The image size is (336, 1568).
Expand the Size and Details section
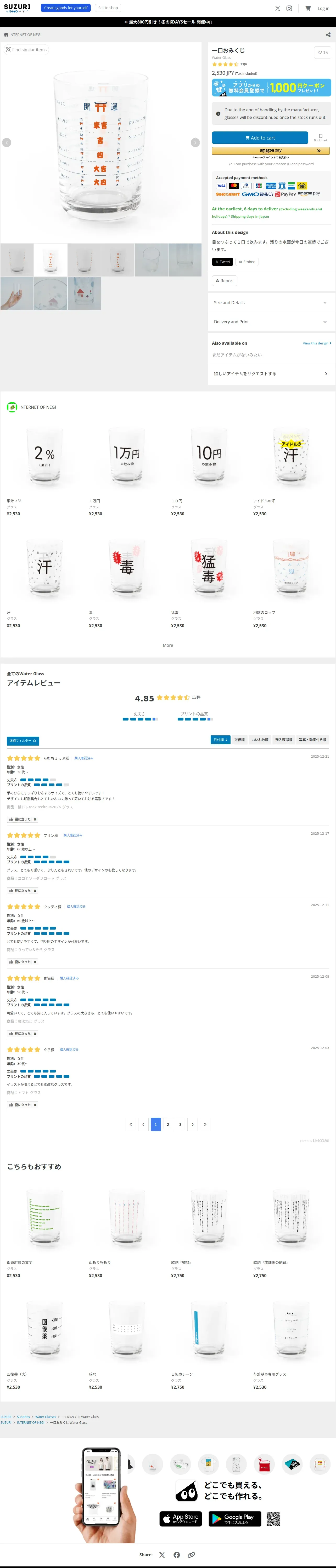(271, 303)
